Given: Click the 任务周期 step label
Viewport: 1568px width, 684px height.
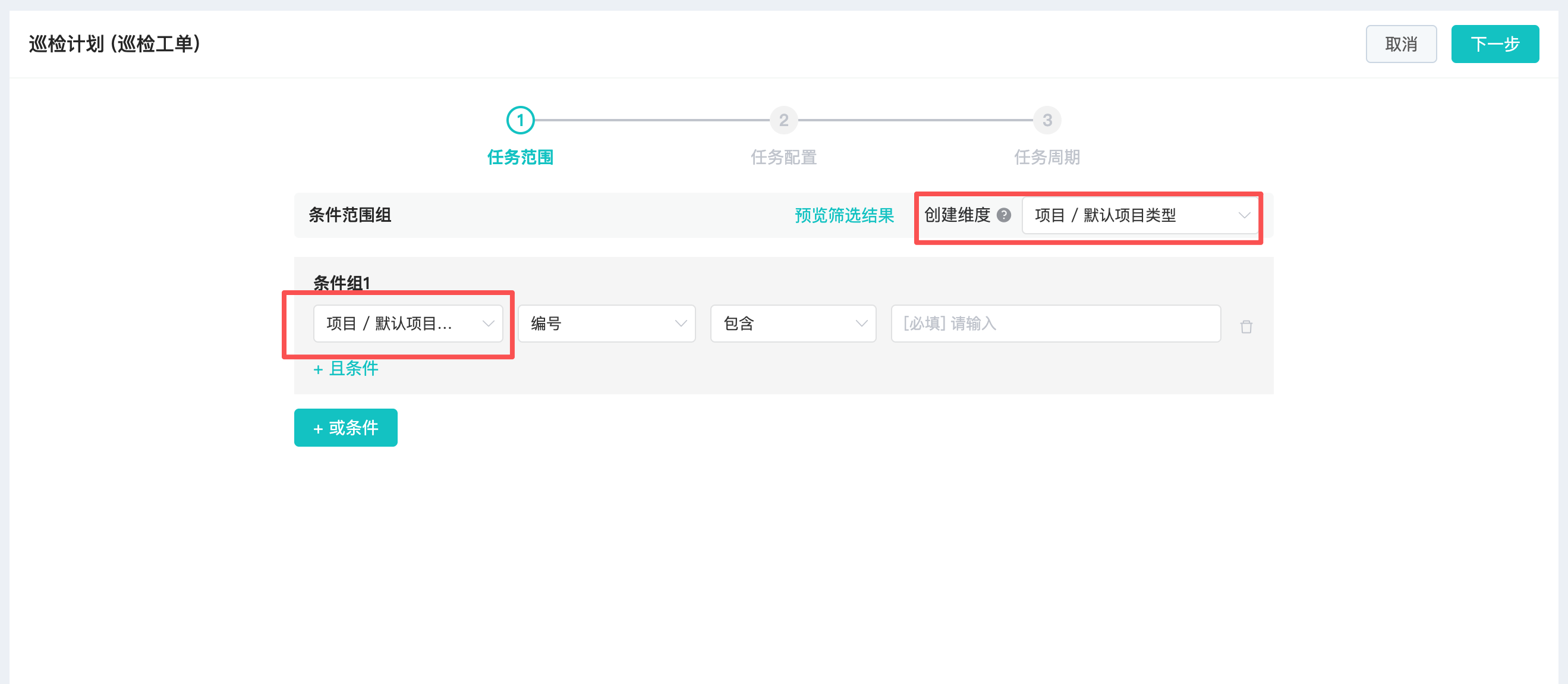Looking at the screenshot, I should 1046,157.
